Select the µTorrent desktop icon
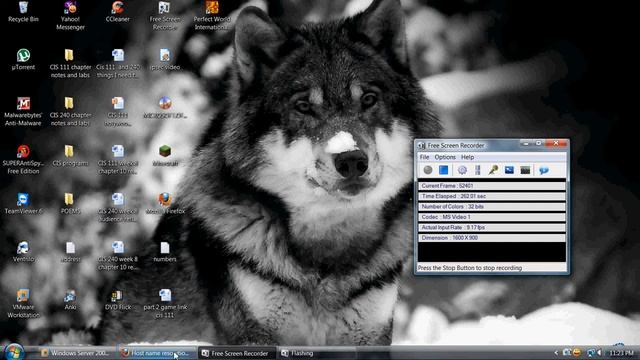The height and width of the screenshot is (360, 640). pyautogui.click(x=23, y=60)
